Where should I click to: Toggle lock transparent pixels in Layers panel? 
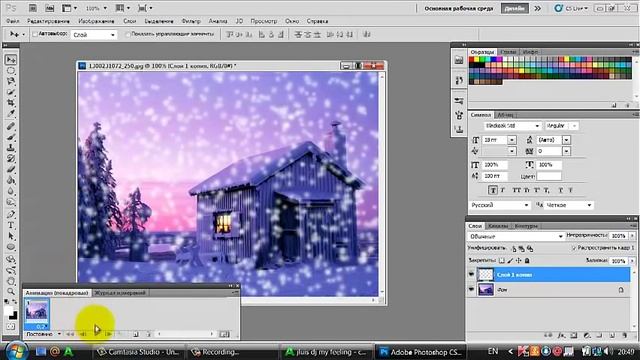point(502,260)
